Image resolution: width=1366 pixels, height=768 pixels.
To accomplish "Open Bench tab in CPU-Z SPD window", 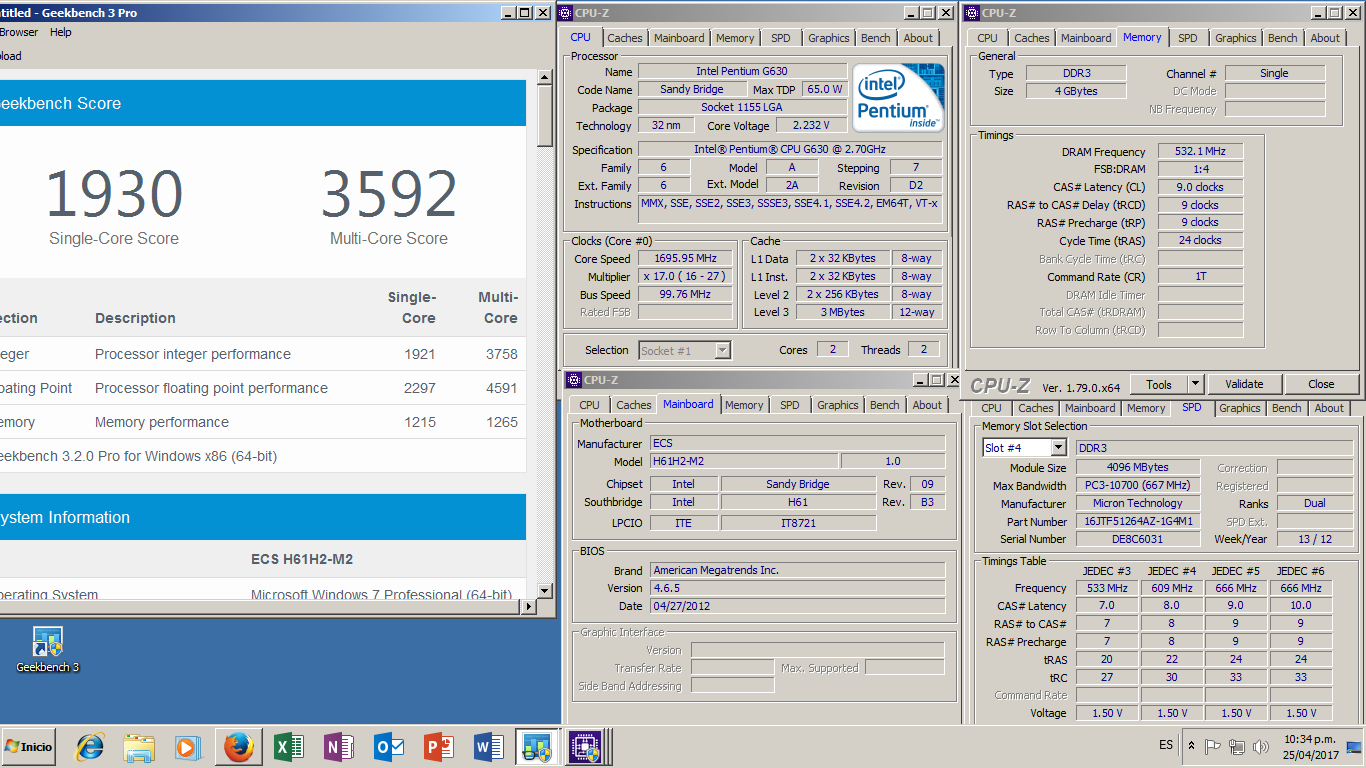I will [1287, 408].
